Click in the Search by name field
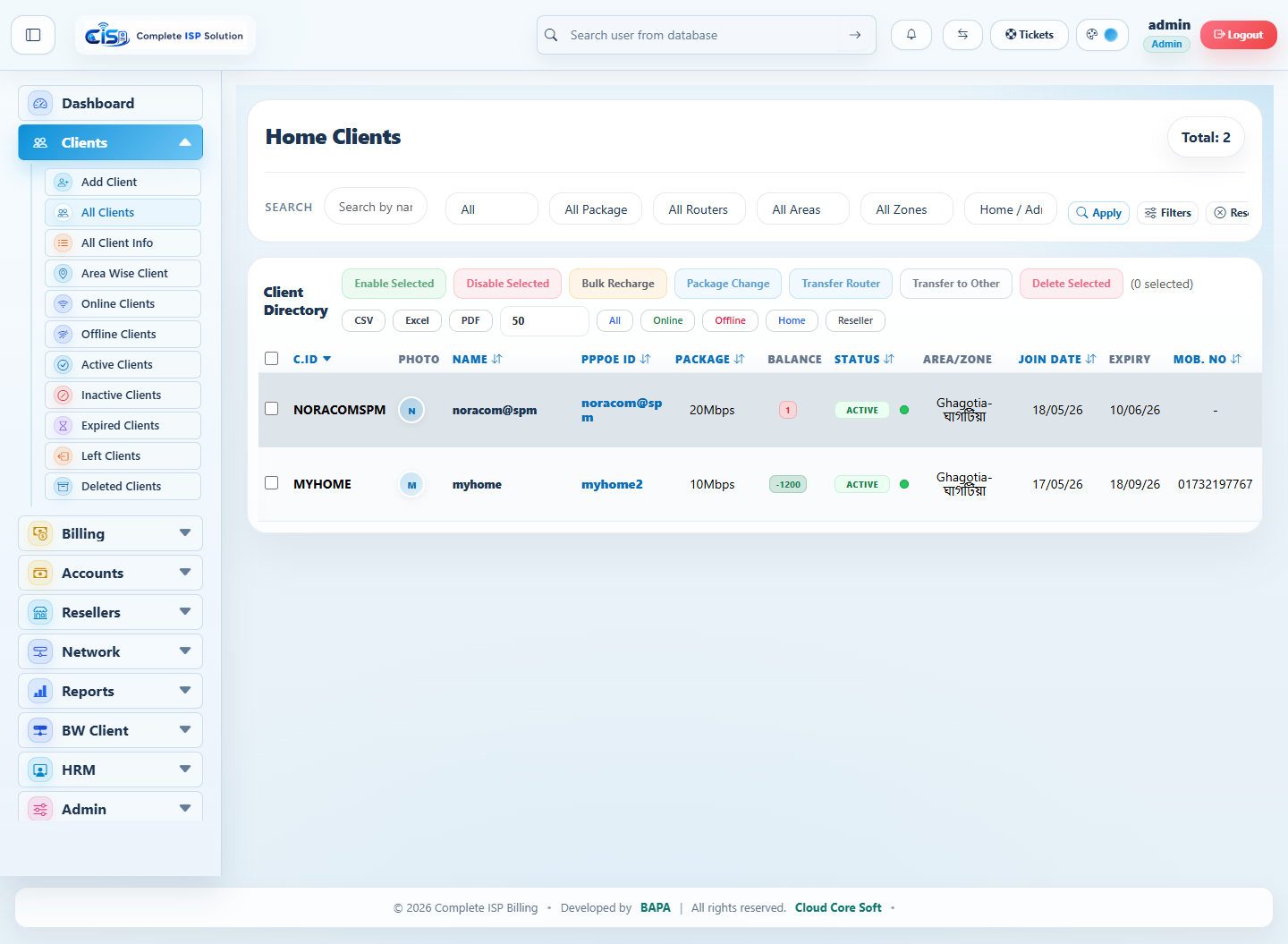The image size is (1288, 944). tap(376, 207)
